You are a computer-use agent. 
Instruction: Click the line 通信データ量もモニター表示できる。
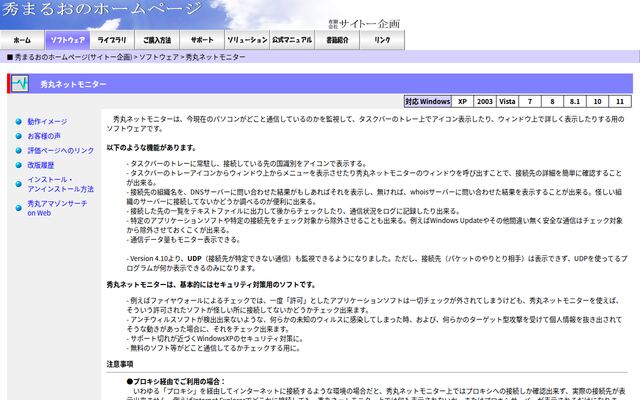pyautogui.click(x=183, y=240)
